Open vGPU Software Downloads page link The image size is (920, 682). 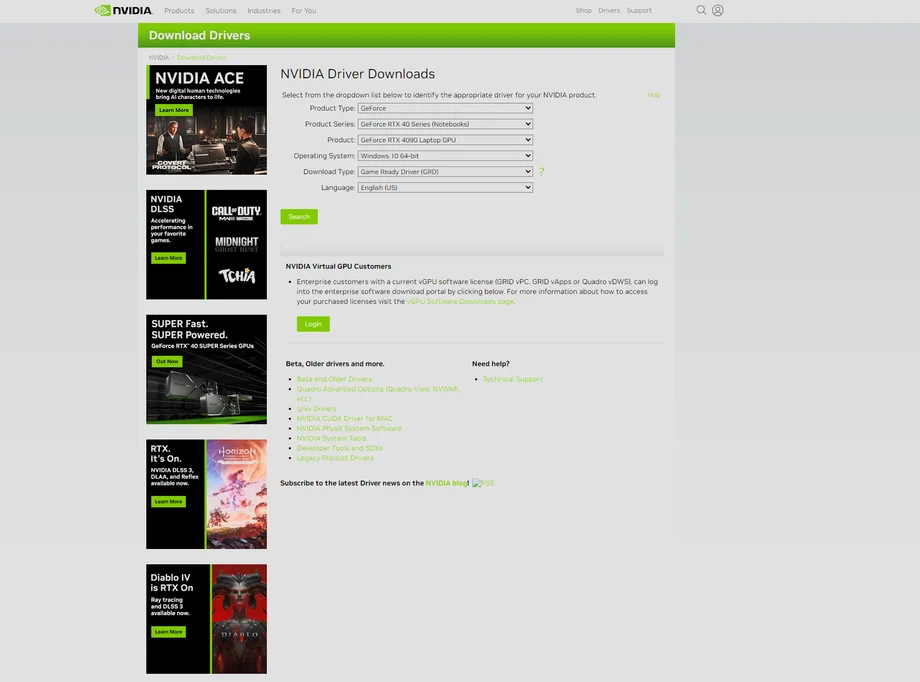pos(460,301)
